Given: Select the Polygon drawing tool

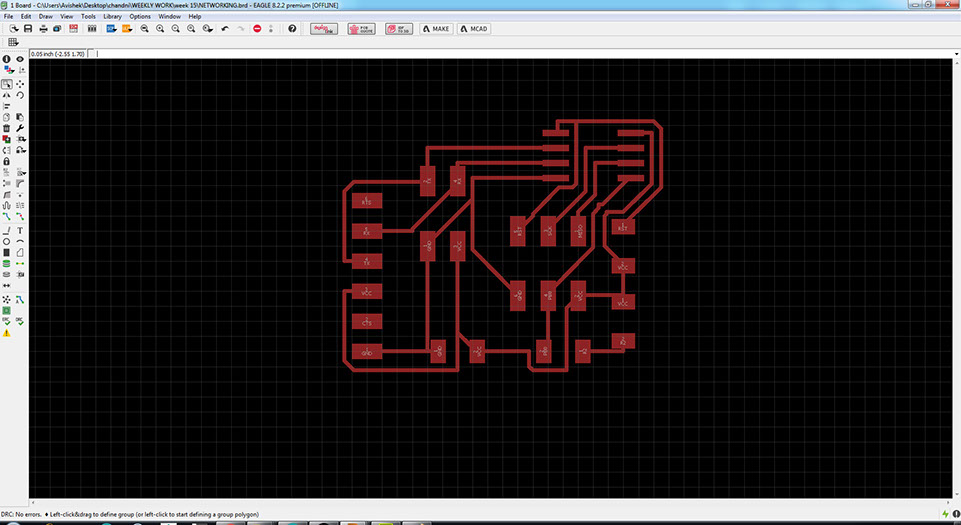Looking at the screenshot, I should pos(20,252).
